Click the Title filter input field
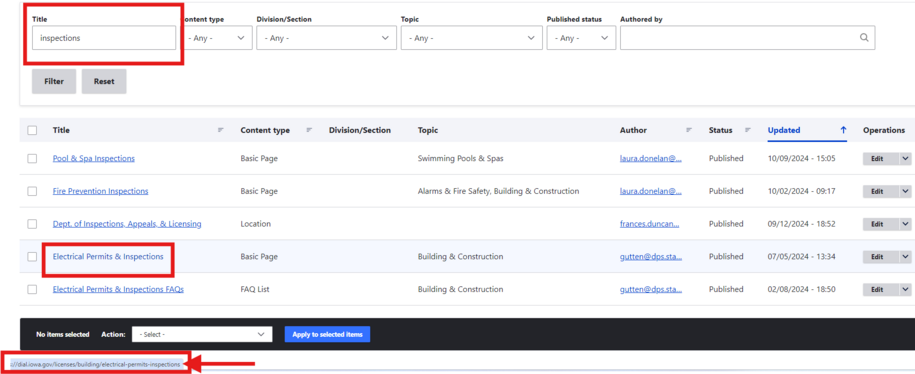 (x=104, y=38)
